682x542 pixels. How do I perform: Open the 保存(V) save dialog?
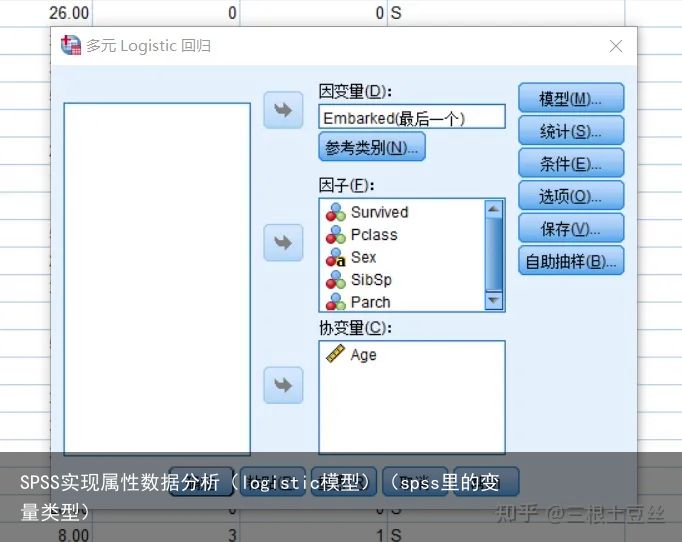coord(571,228)
